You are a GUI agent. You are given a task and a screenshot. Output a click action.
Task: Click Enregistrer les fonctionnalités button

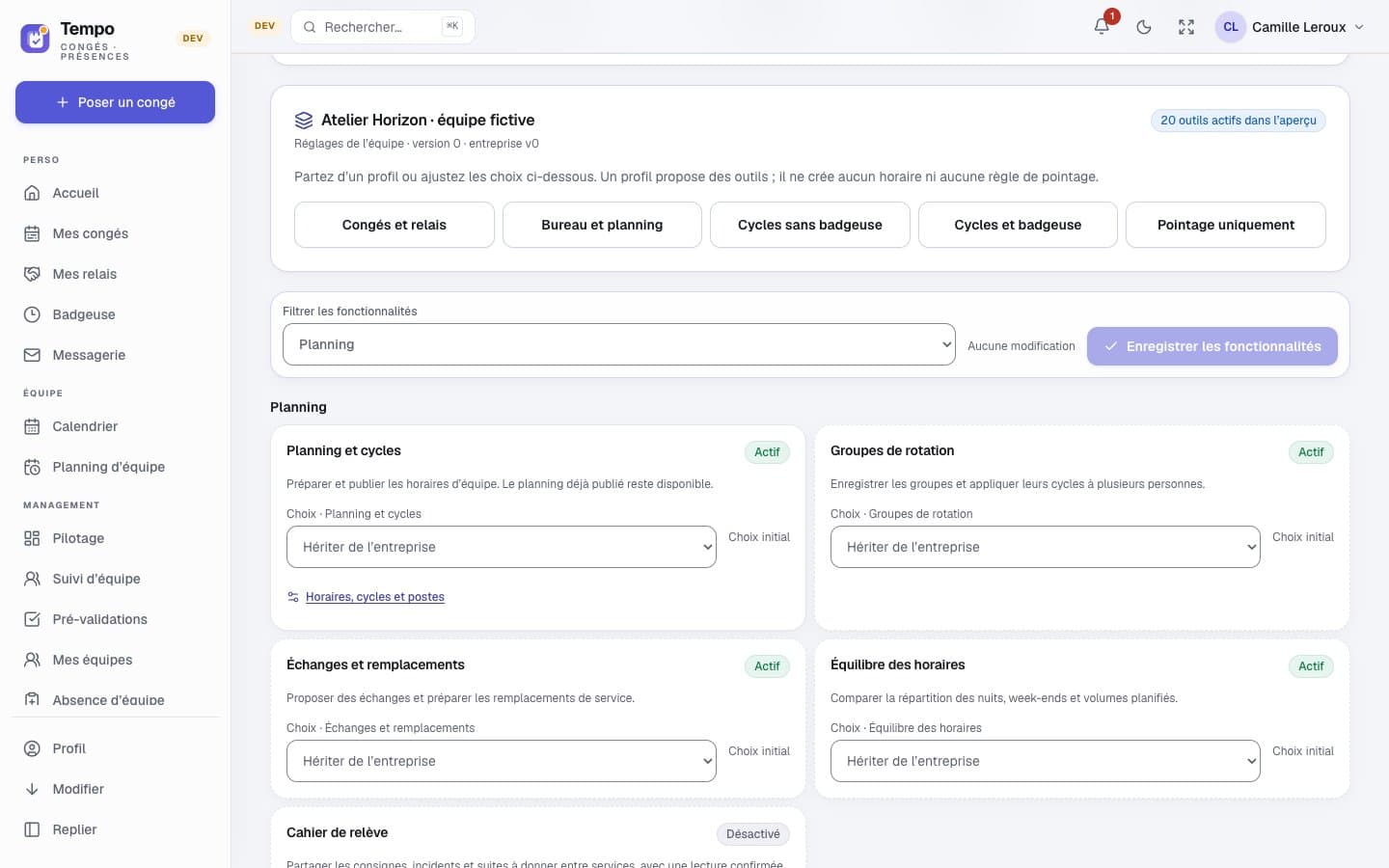(1212, 346)
